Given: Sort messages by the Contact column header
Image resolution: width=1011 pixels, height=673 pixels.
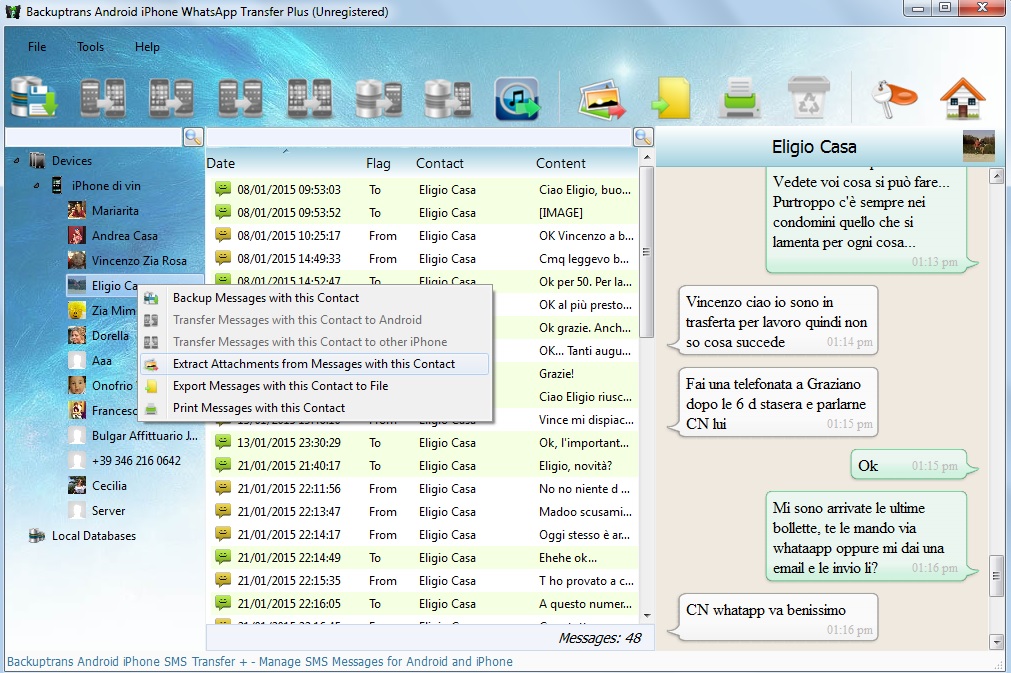Looking at the screenshot, I should [x=440, y=164].
